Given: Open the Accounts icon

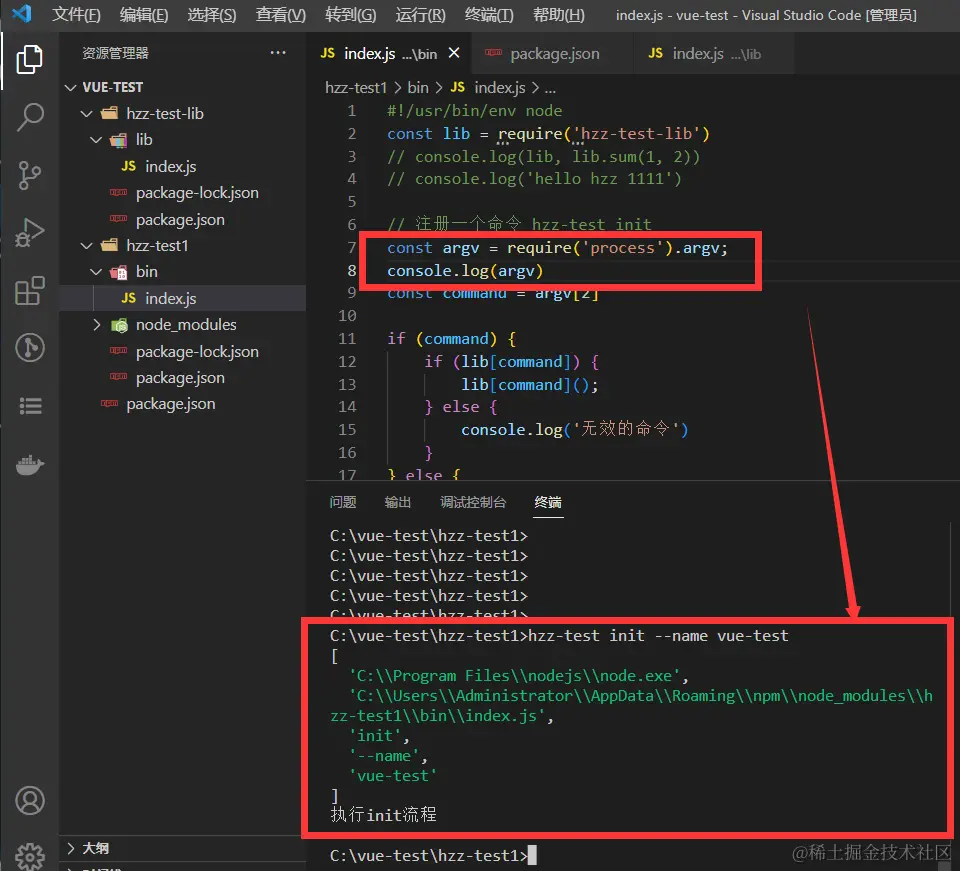Looking at the screenshot, I should [29, 801].
